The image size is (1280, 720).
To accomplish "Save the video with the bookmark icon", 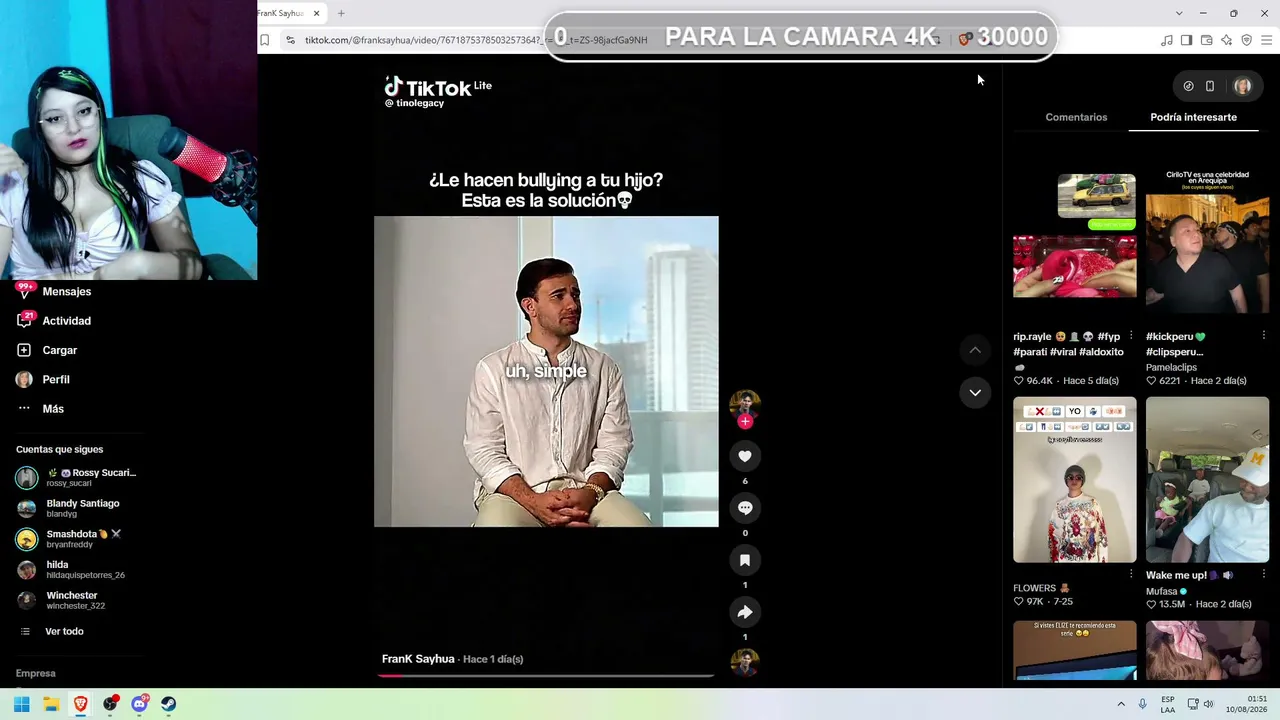I will pyautogui.click(x=745, y=560).
